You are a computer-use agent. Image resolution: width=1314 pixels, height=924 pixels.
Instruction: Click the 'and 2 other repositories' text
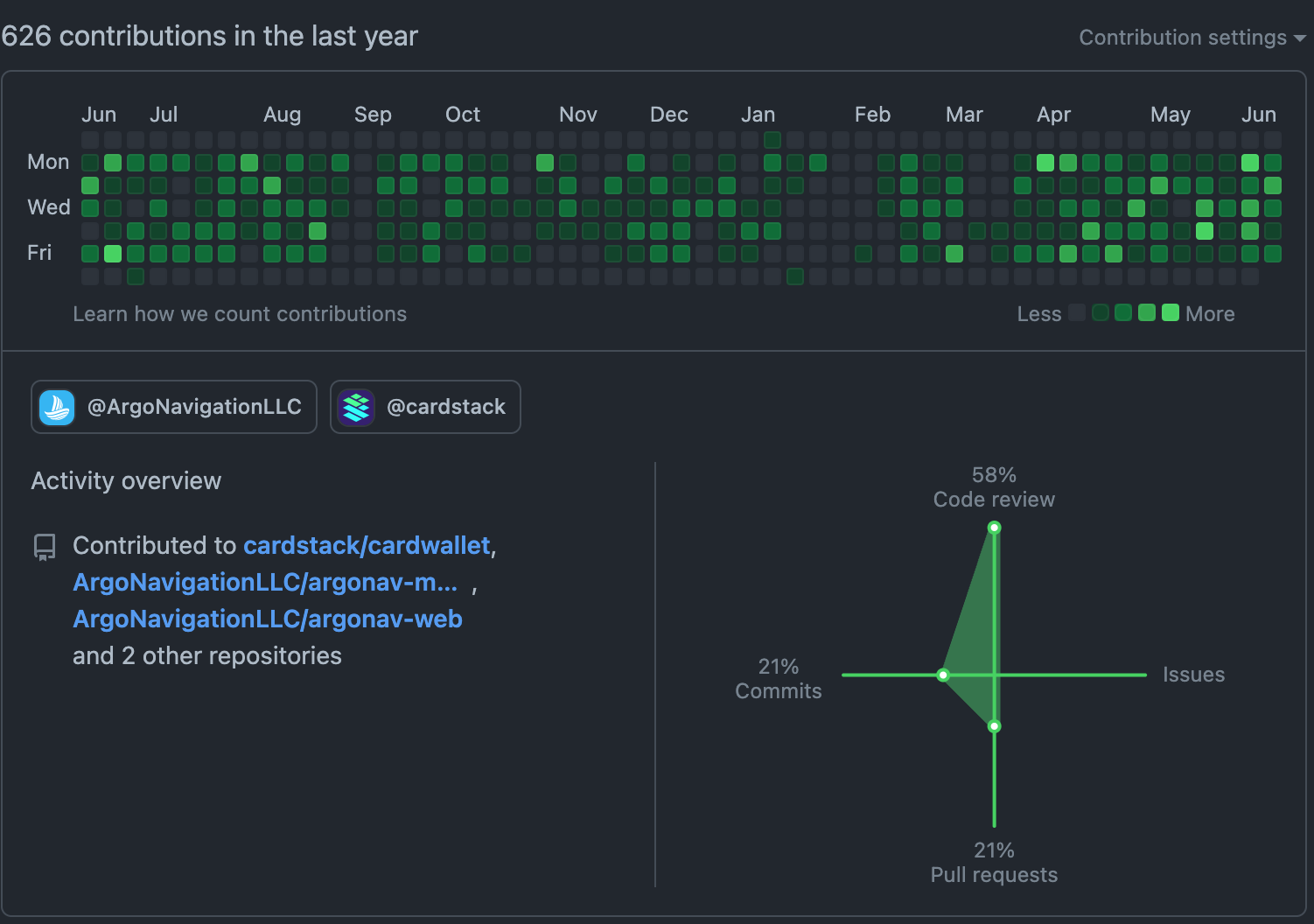coord(207,655)
